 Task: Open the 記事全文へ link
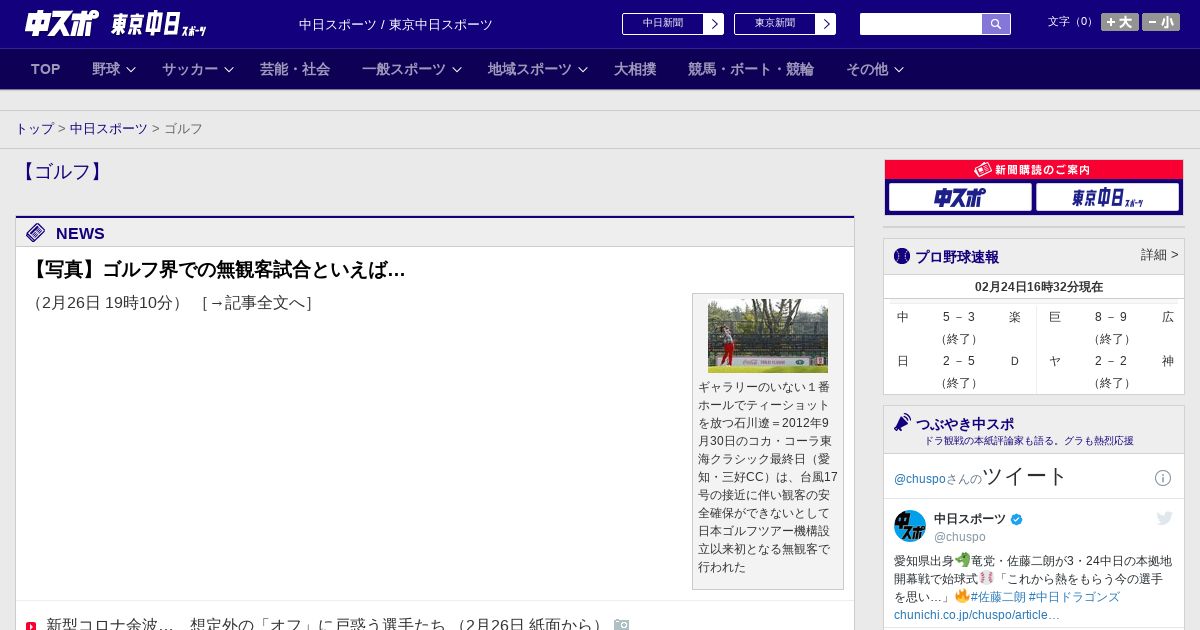click(x=257, y=303)
